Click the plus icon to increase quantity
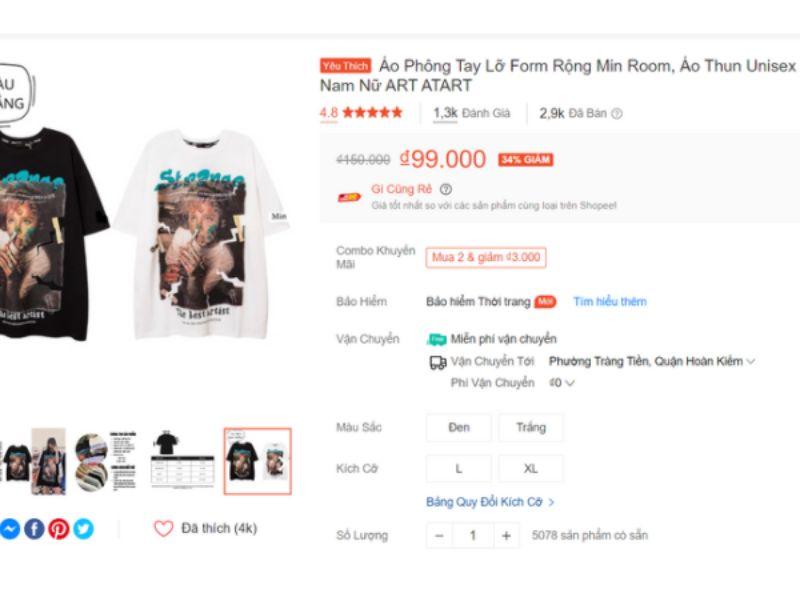Screen dimensions: 800x600 [506, 536]
